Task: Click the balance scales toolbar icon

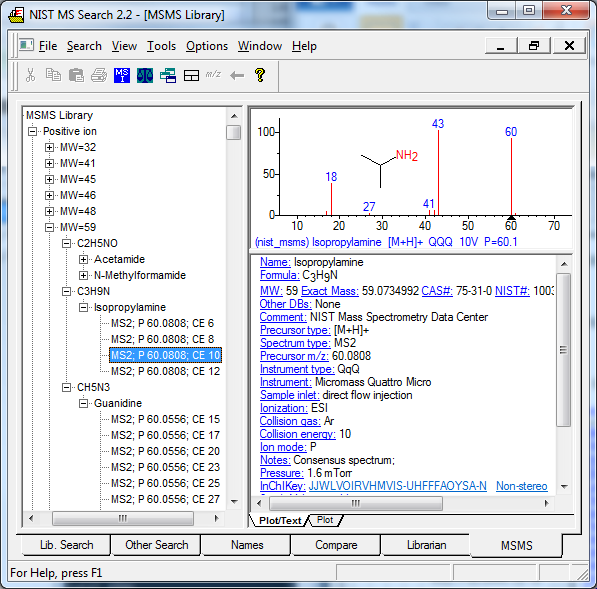Action: [x=145, y=75]
